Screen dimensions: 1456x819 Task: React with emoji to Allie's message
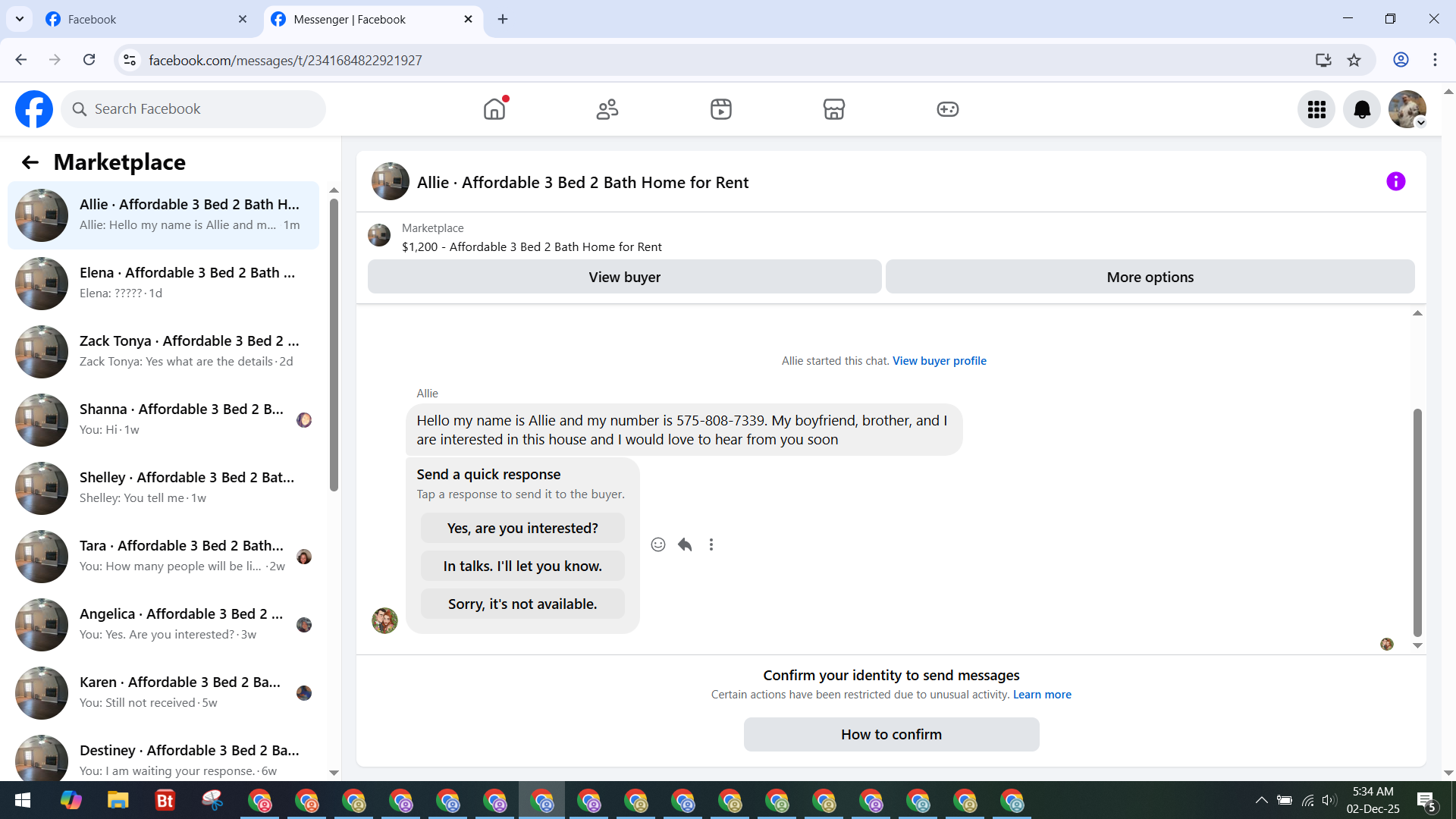658,544
